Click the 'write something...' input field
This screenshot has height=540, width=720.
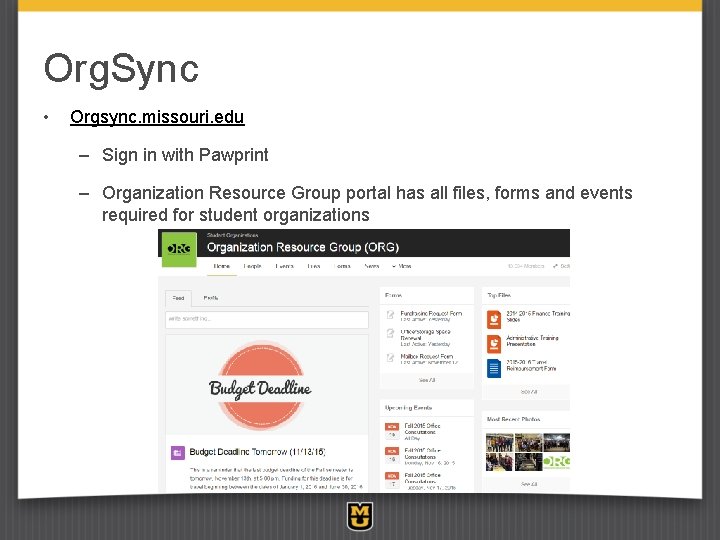266,319
